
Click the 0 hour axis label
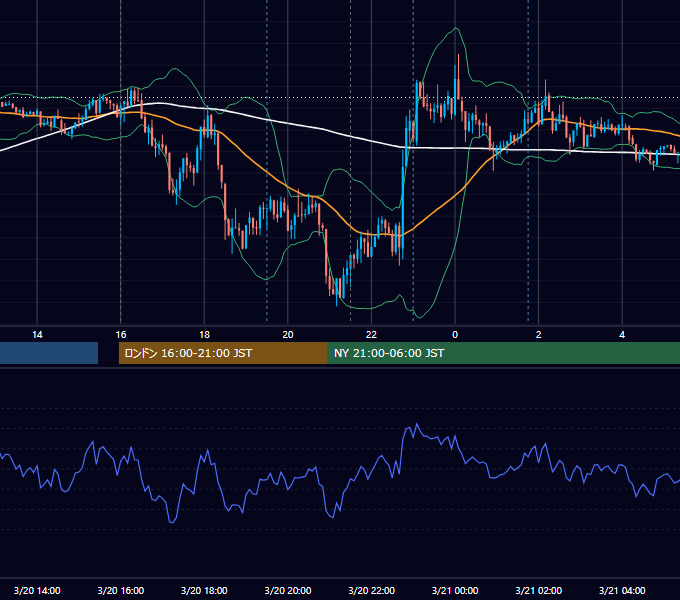tap(455, 335)
